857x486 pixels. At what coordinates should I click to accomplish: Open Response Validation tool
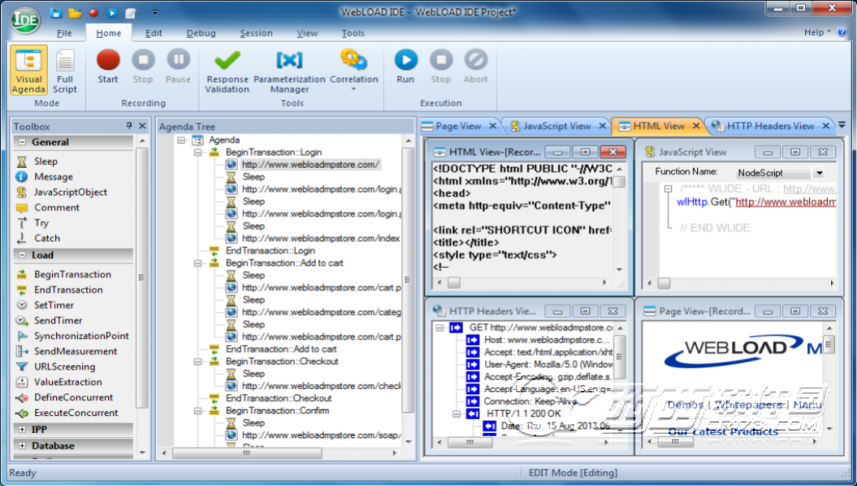coord(227,71)
